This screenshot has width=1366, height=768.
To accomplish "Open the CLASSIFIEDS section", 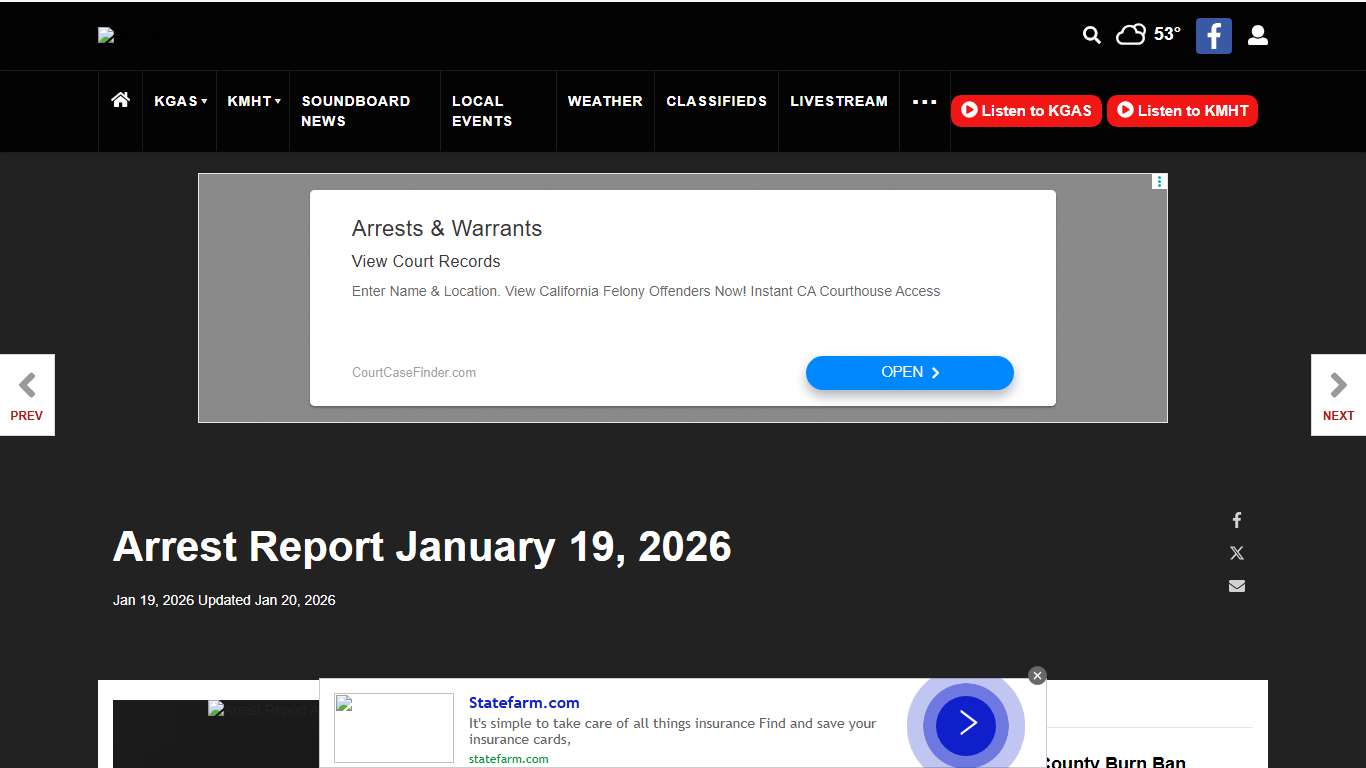I will click(716, 100).
